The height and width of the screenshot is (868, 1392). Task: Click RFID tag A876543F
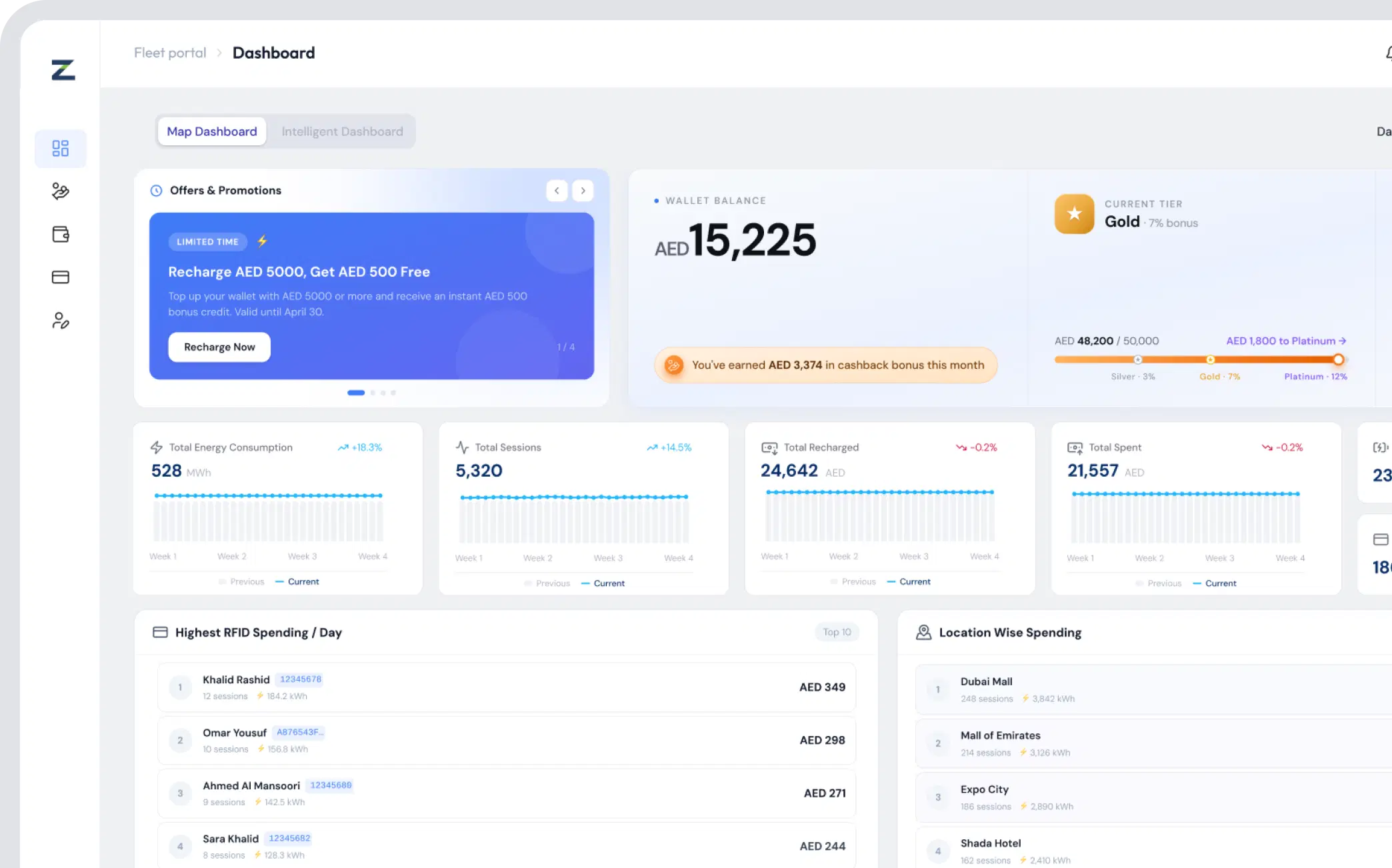(x=299, y=732)
